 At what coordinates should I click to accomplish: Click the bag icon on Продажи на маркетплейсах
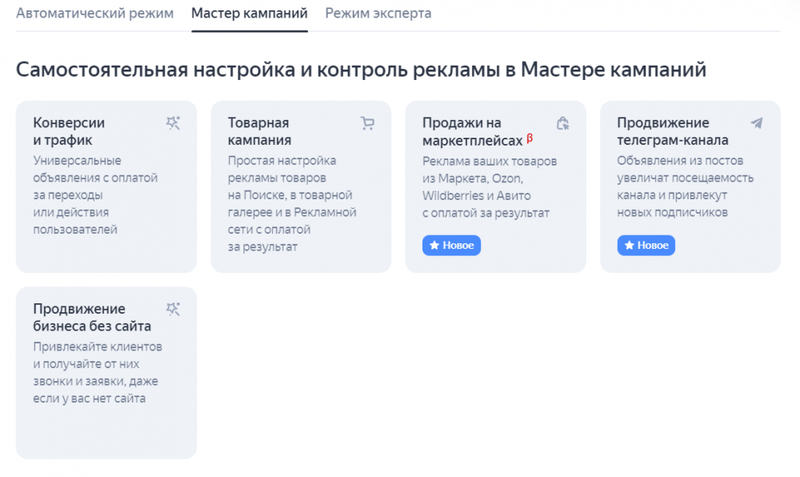(562, 123)
